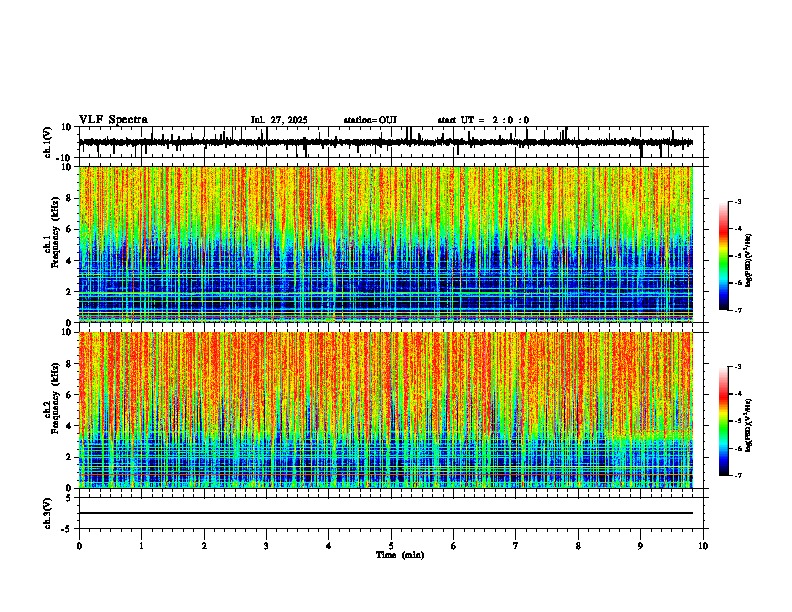
Task: Click time-axis tick label '0'
Action: (79, 546)
